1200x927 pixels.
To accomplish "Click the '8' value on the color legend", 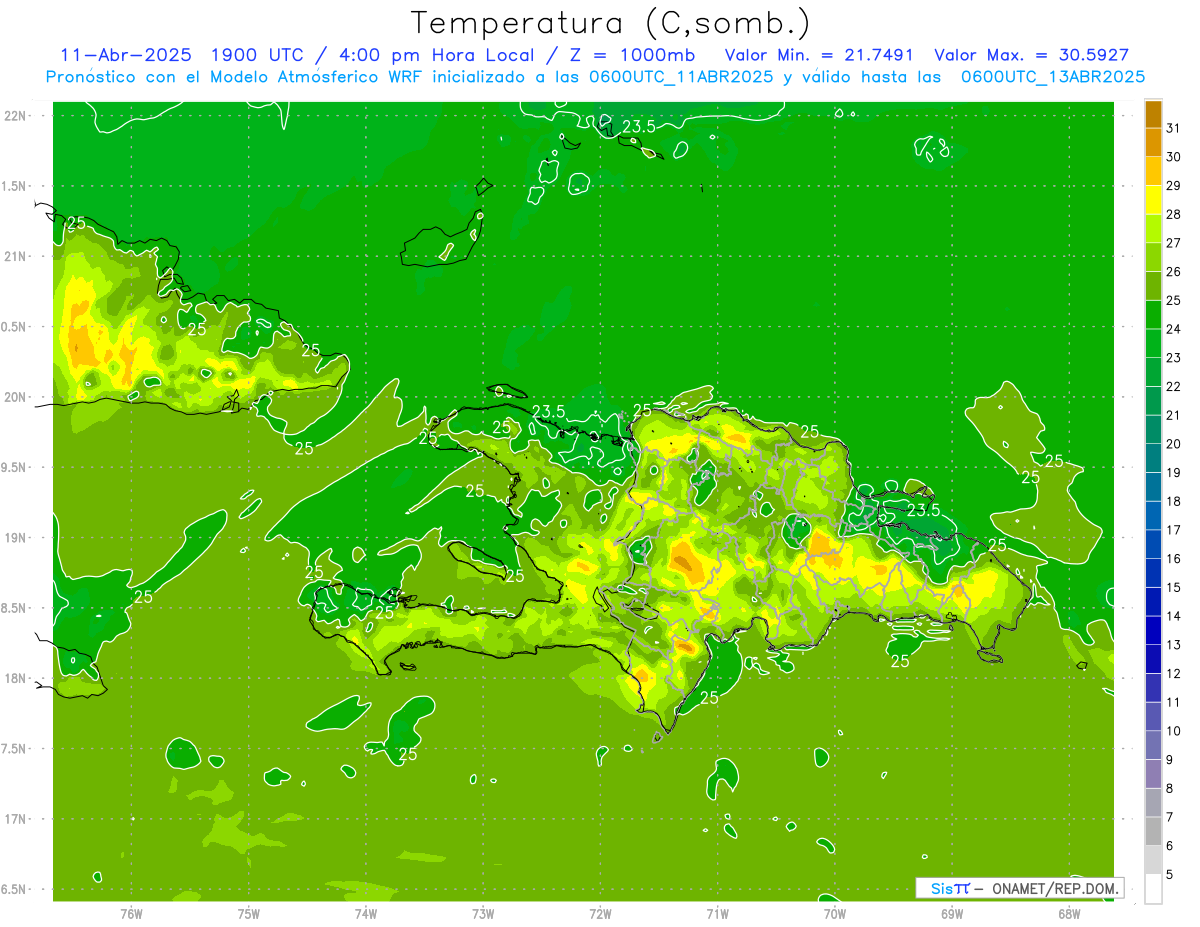I will [1170, 789].
